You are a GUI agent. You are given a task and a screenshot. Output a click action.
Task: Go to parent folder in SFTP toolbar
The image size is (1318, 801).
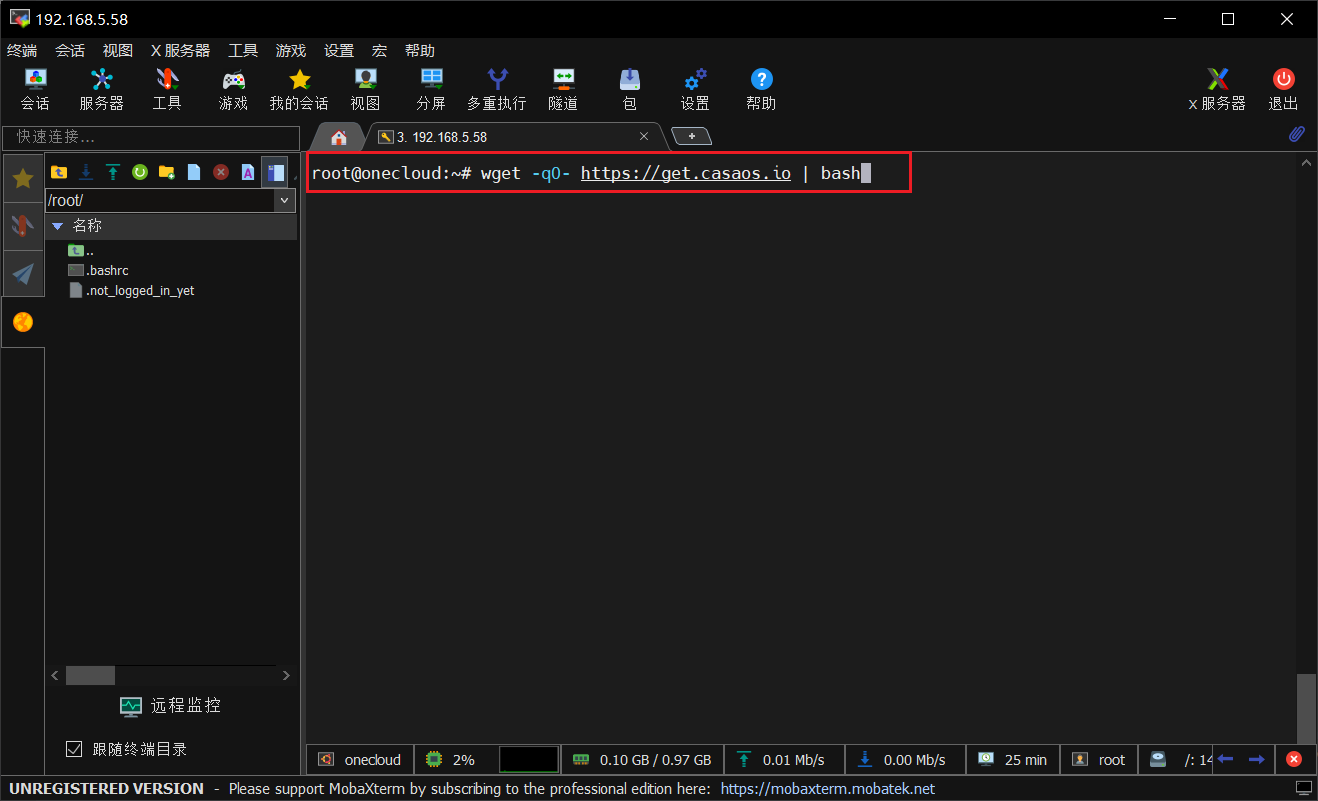tap(59, 172)
